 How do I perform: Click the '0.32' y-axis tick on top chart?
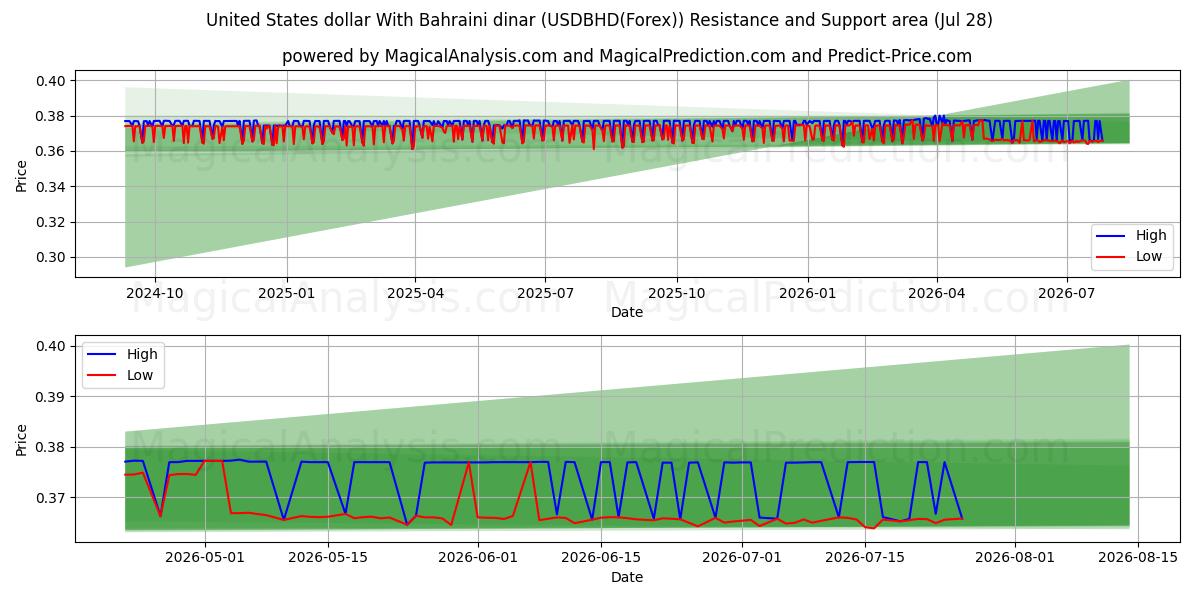(x=52, y=222)
